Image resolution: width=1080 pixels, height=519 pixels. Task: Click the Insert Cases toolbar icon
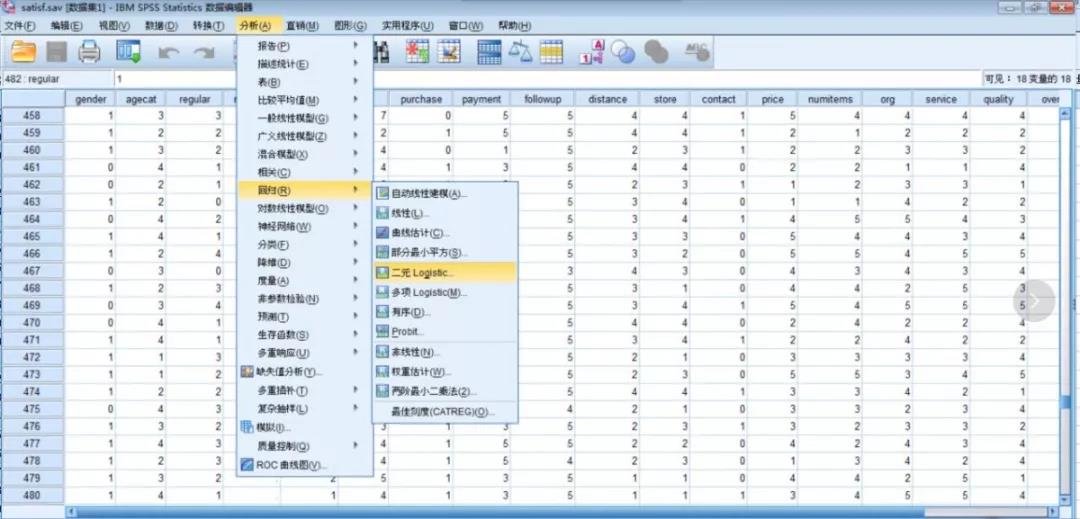click(x=417, y=52)
